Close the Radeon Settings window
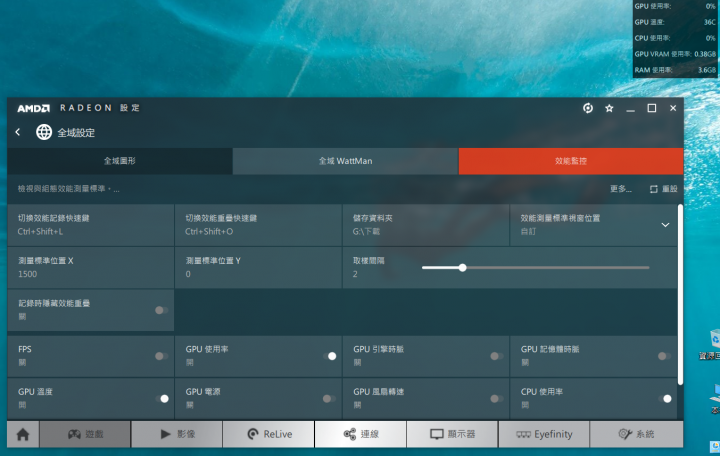This screenshot has height=456, width=720. 673,108
